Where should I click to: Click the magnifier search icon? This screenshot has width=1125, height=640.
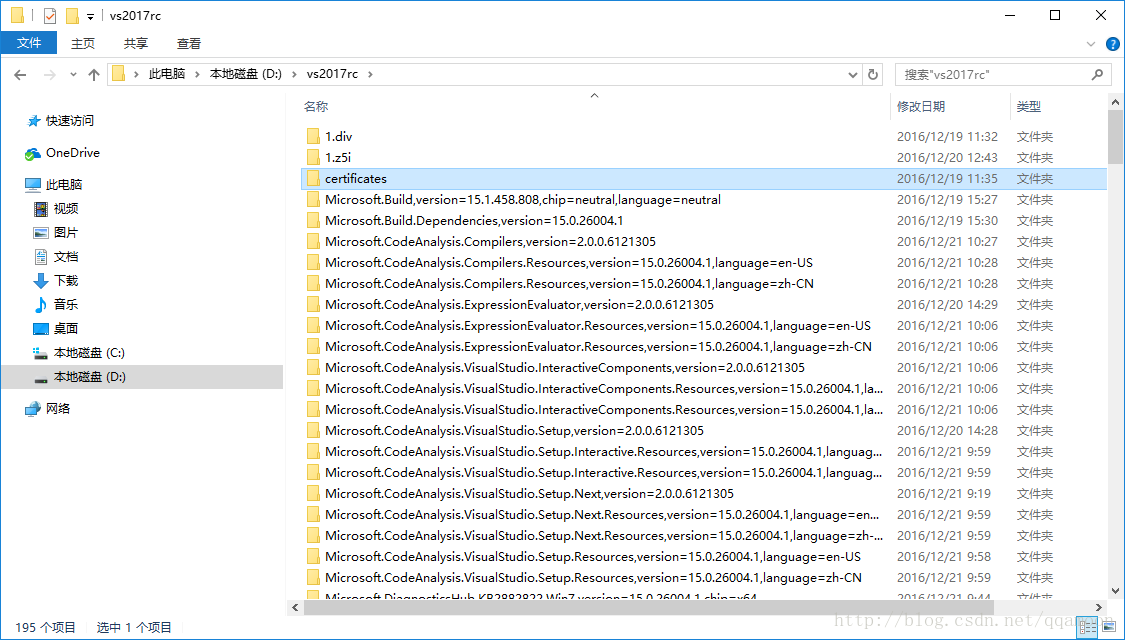coord(1097,74)
